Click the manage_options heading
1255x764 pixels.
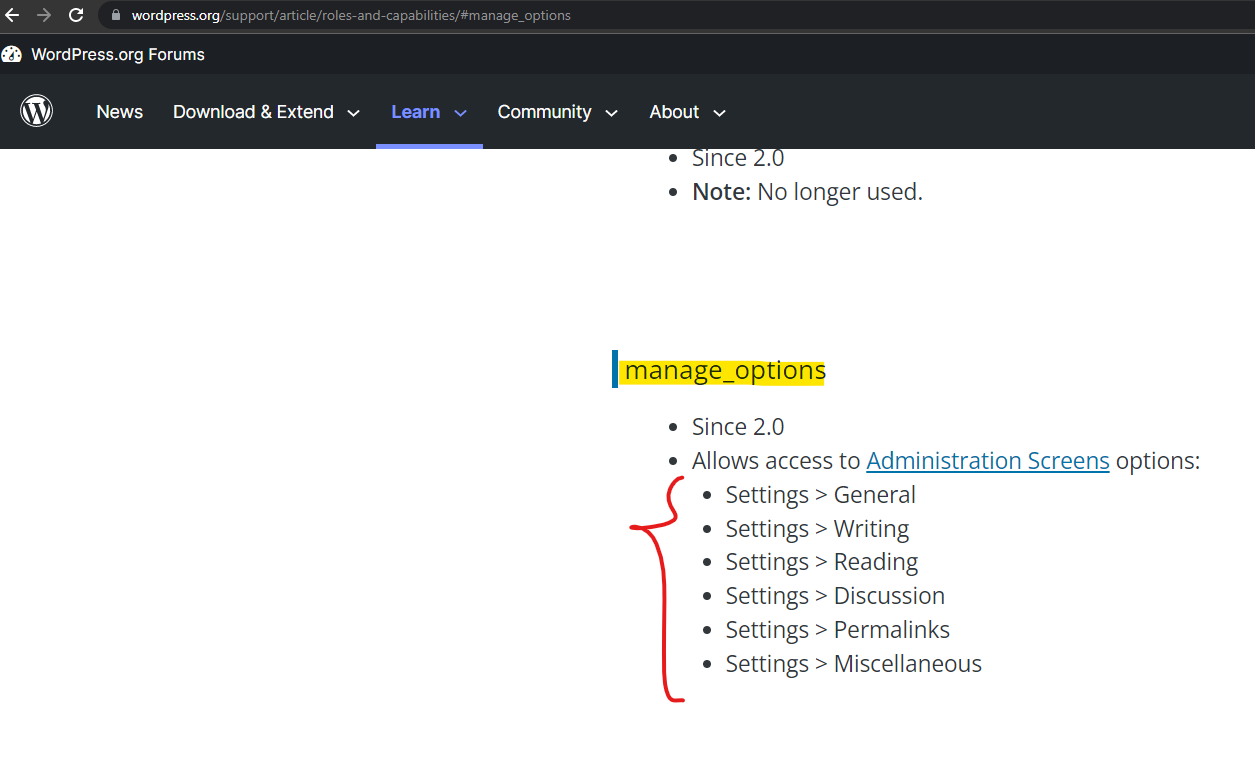[x=725, y=370]
